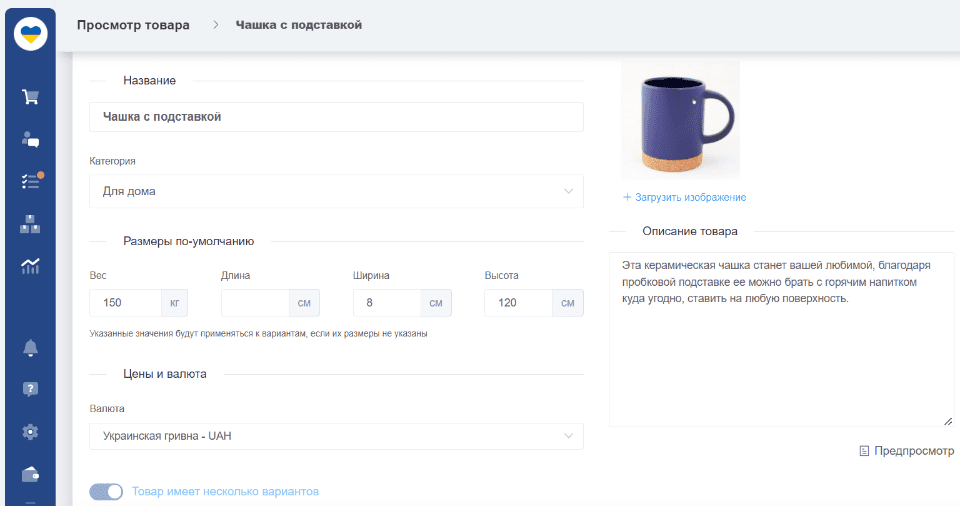Open the shopping cart section
Image resolution: width=960 pixels, height=506 pixels.
click(30, 96)
